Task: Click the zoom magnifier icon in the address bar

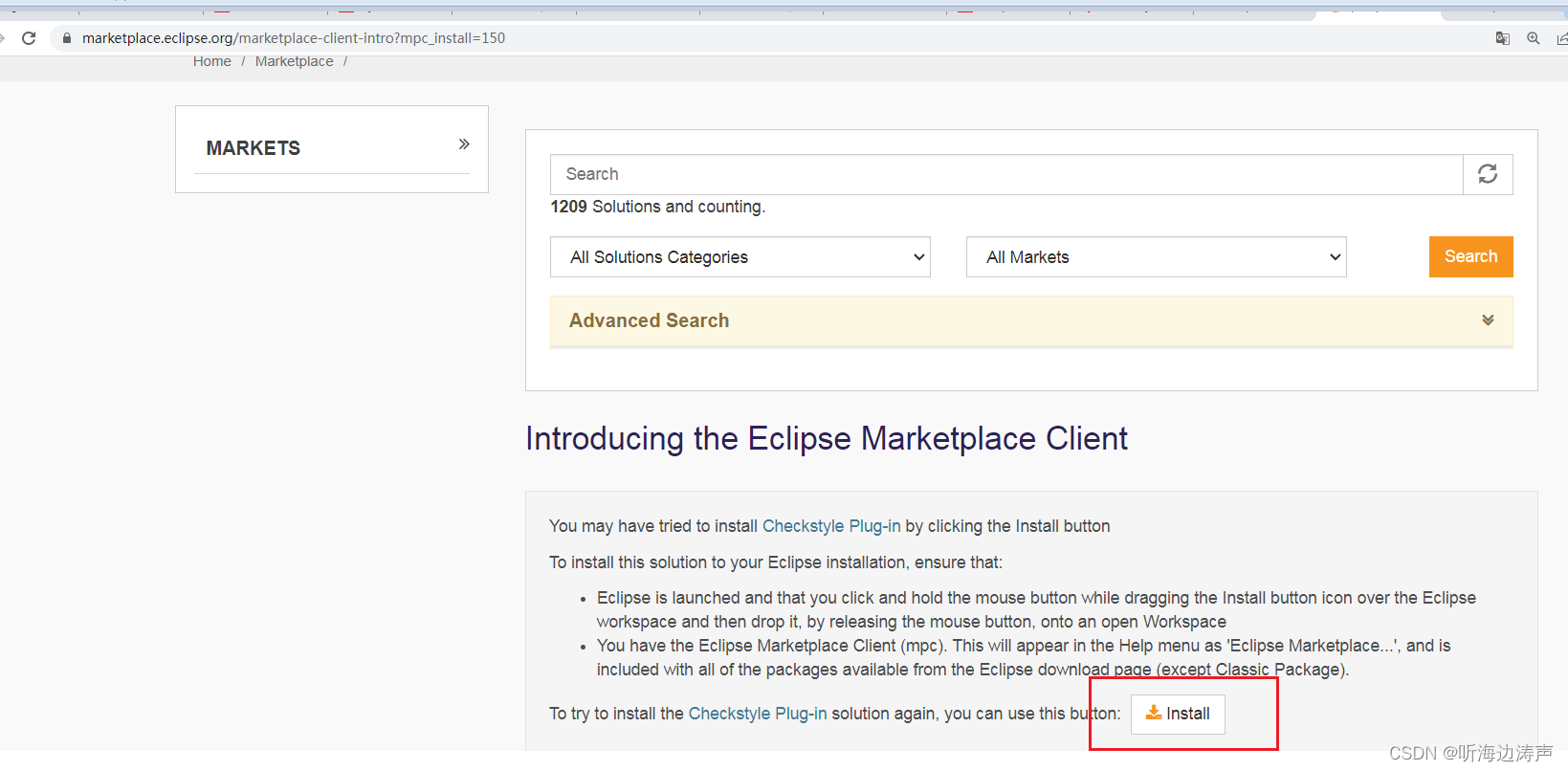Action: (x=1534, y=38)
